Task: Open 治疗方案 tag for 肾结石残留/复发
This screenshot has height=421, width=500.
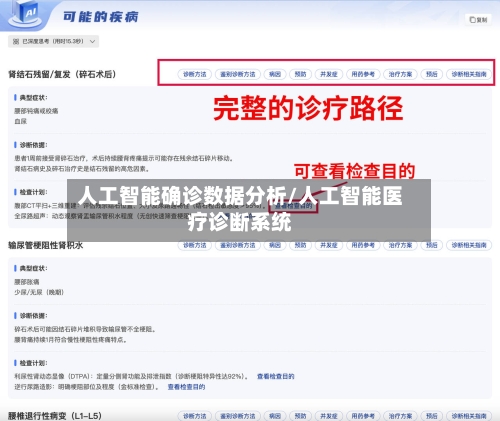Action: coord(400,74)
